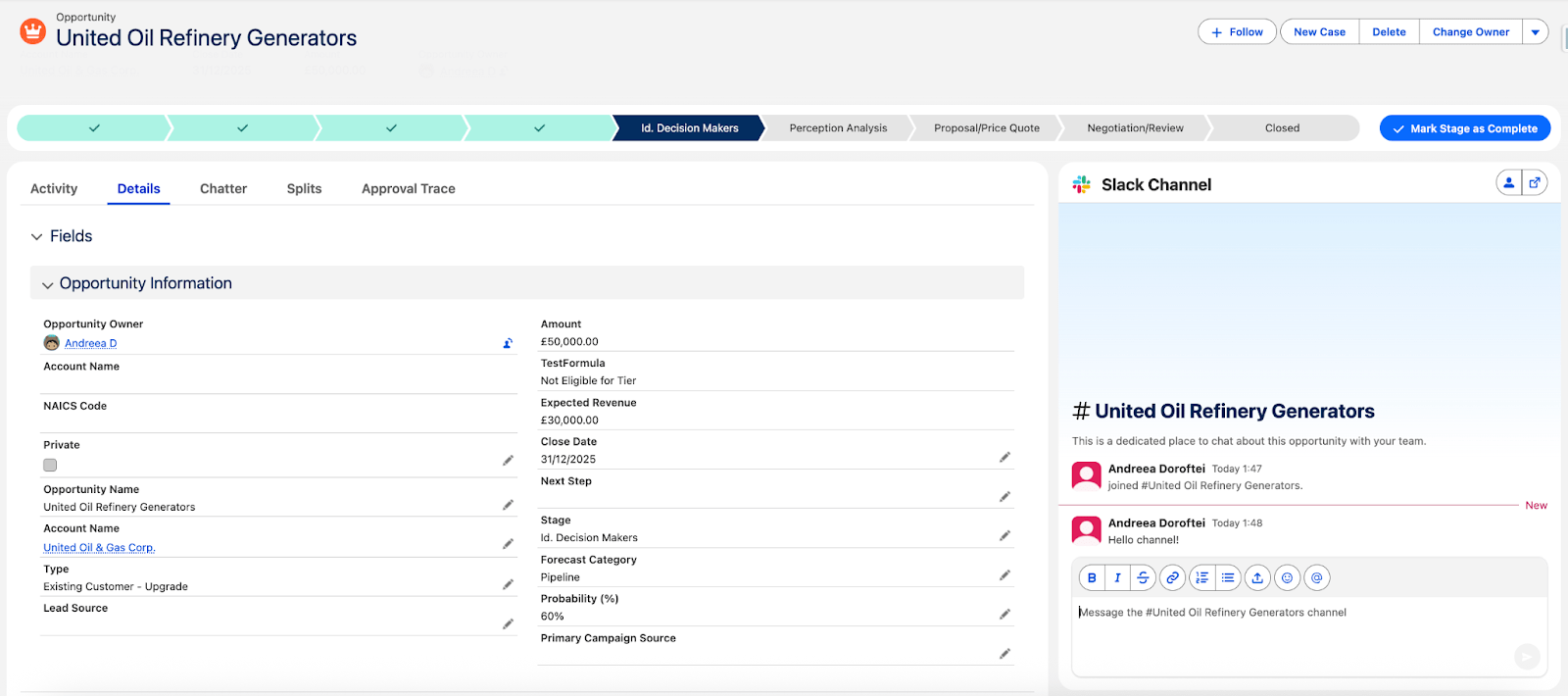Click the Opportunity crown icon in header
Image resolution: width=1568 pixels, height=696 pixels.
33,31
